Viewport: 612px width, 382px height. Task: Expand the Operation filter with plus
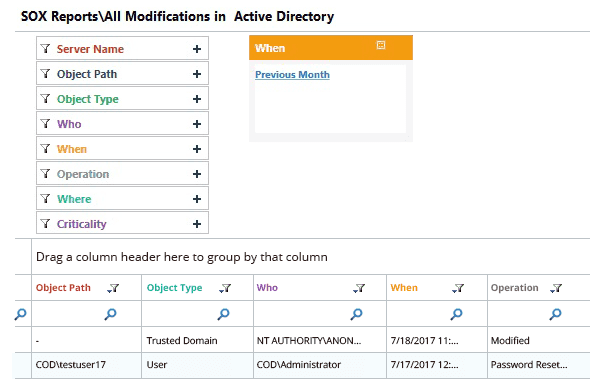[x=197, y=174]
